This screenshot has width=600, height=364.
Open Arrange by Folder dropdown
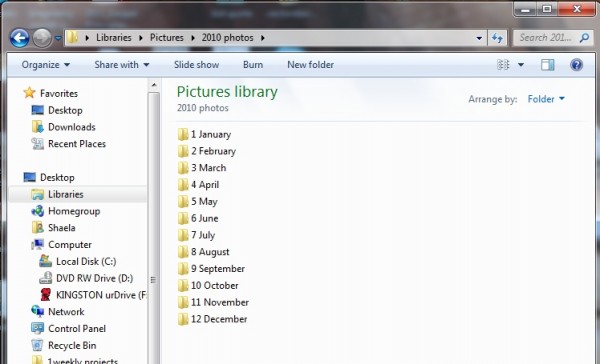click(546, 99)
